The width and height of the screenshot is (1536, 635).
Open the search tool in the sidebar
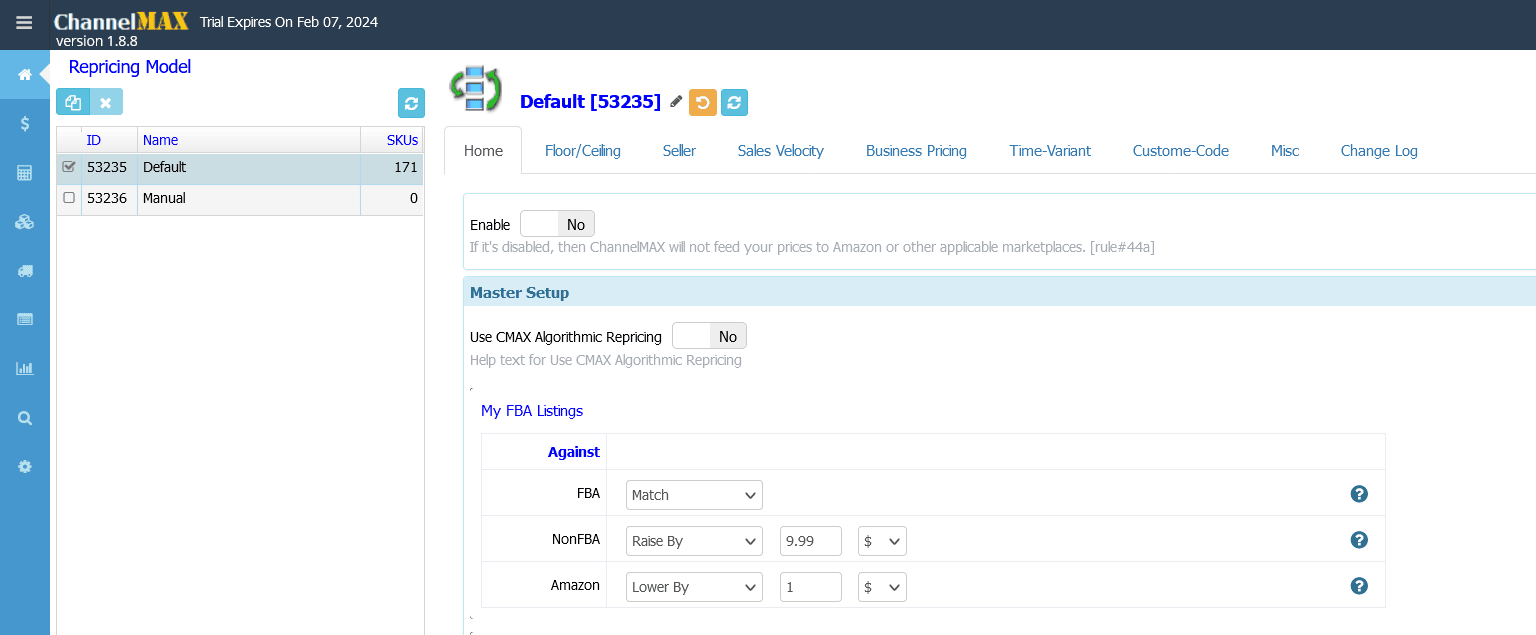click(x=25, y=417)
